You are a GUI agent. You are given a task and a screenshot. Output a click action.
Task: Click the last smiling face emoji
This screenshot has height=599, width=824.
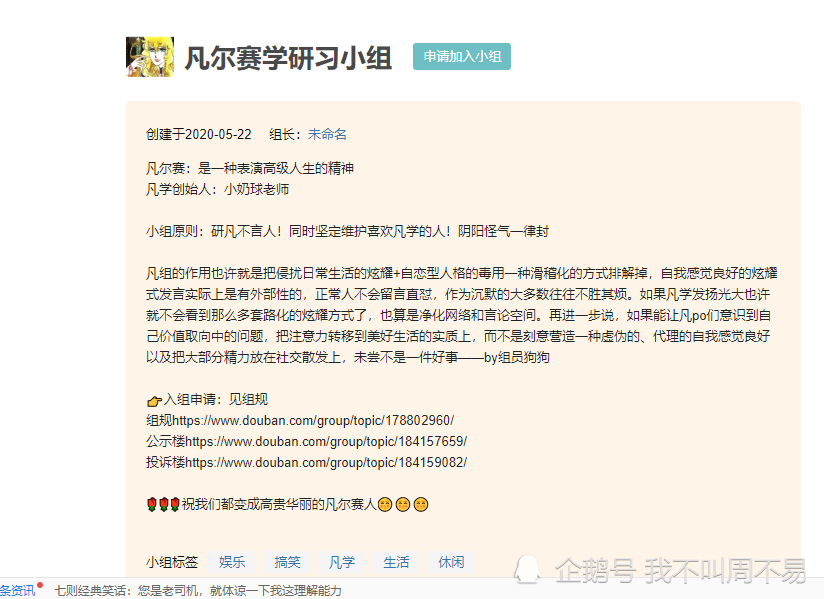pos(421,504)
